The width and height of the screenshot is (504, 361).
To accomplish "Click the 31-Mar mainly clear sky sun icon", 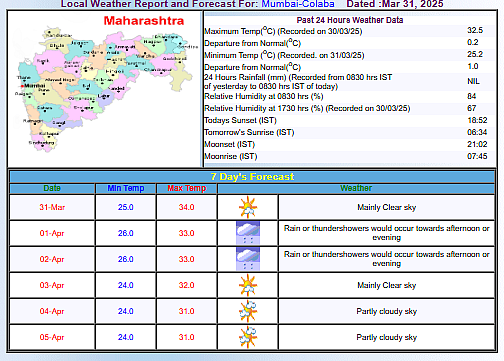I will pyautogui.click(x=248, y=207).
